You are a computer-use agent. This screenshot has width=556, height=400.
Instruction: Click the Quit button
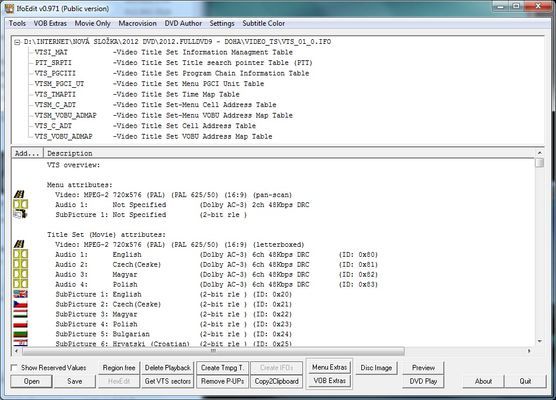point(525,381)
